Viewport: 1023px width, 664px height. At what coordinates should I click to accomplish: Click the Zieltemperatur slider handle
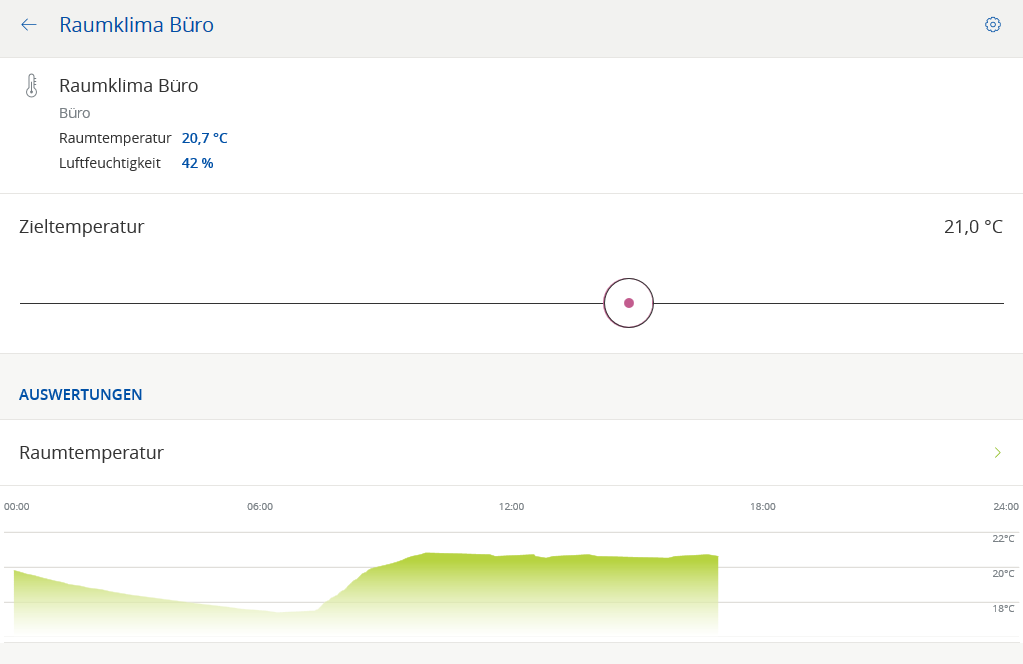(x=628, y=303)
